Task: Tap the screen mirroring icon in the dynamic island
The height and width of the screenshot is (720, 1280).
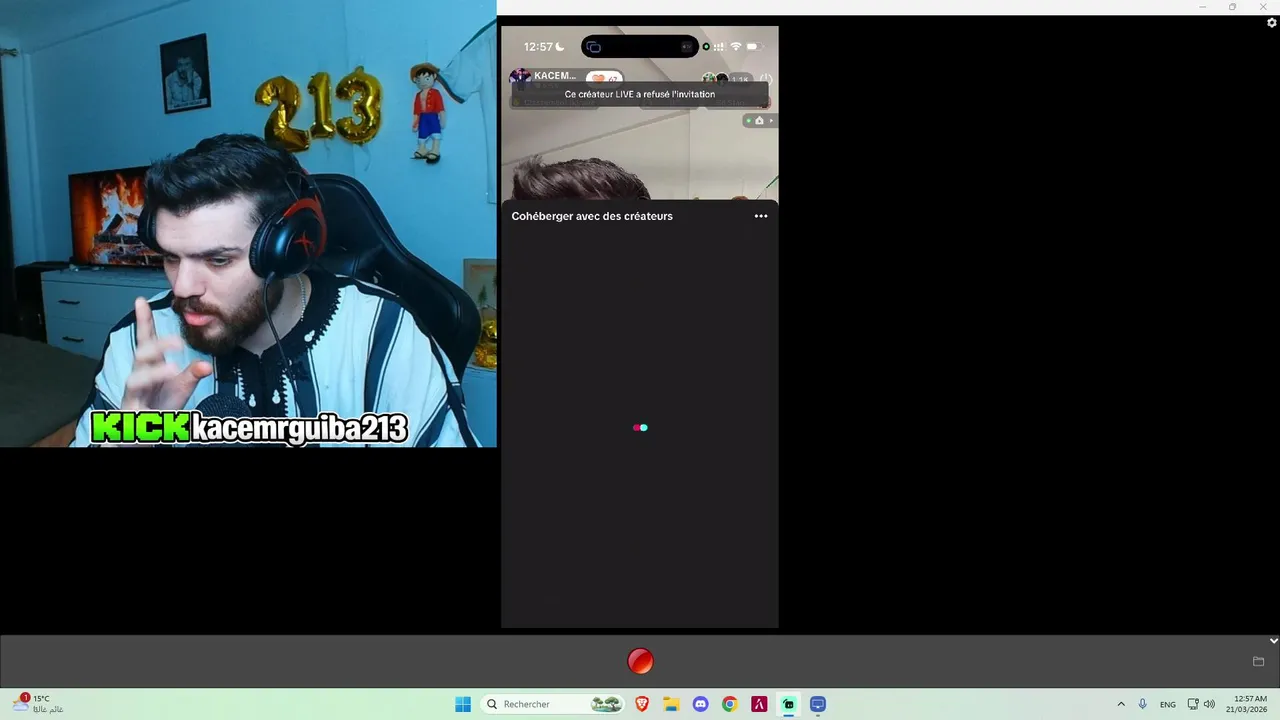Action: click(594, 47)
